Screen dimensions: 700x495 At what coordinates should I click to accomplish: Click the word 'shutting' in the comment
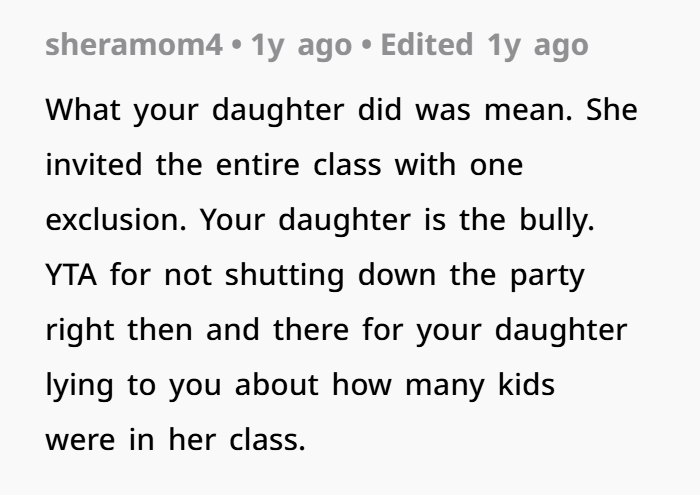tap(284, 275)
